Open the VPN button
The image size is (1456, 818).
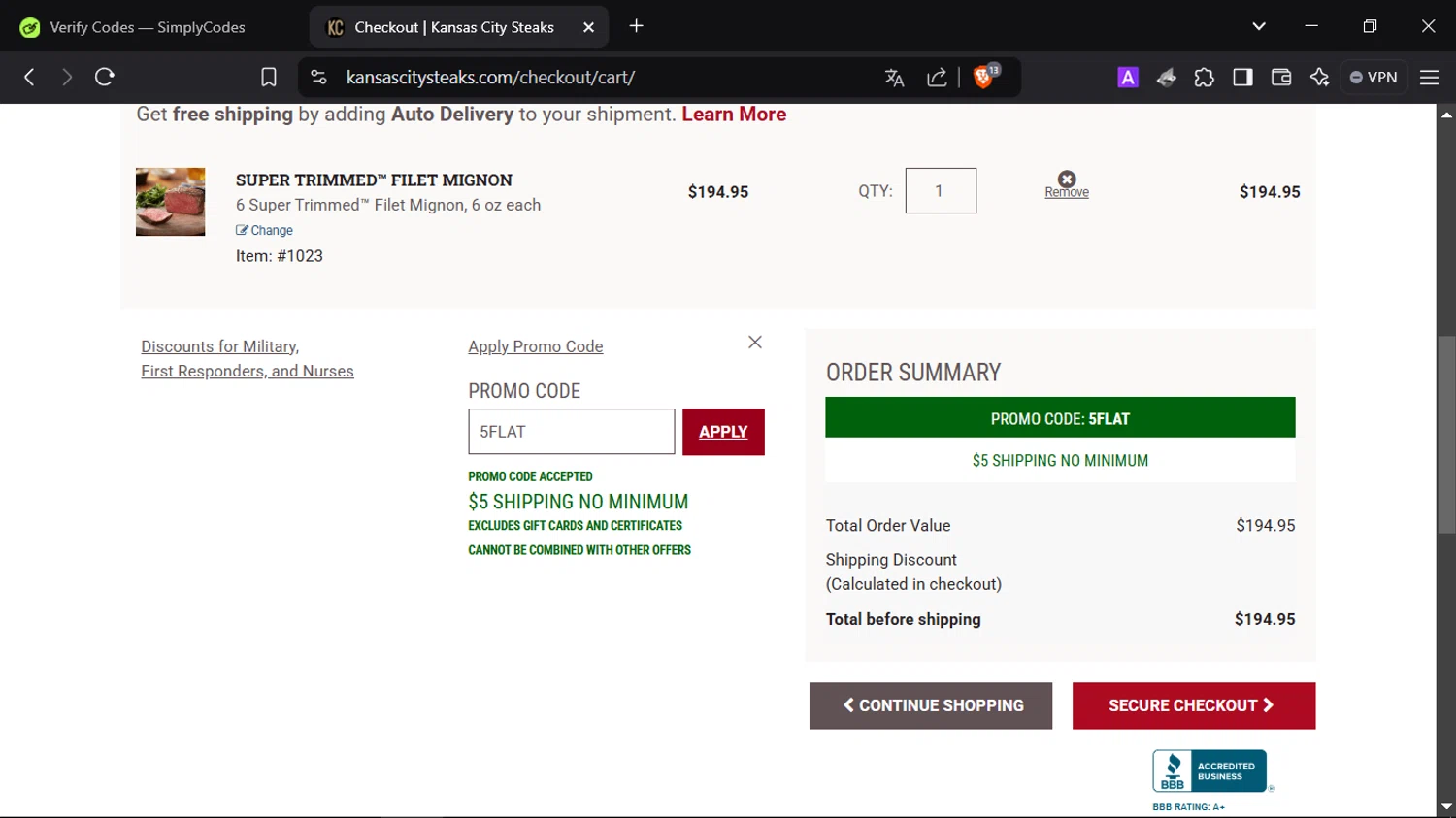(x=1373, y=78)
